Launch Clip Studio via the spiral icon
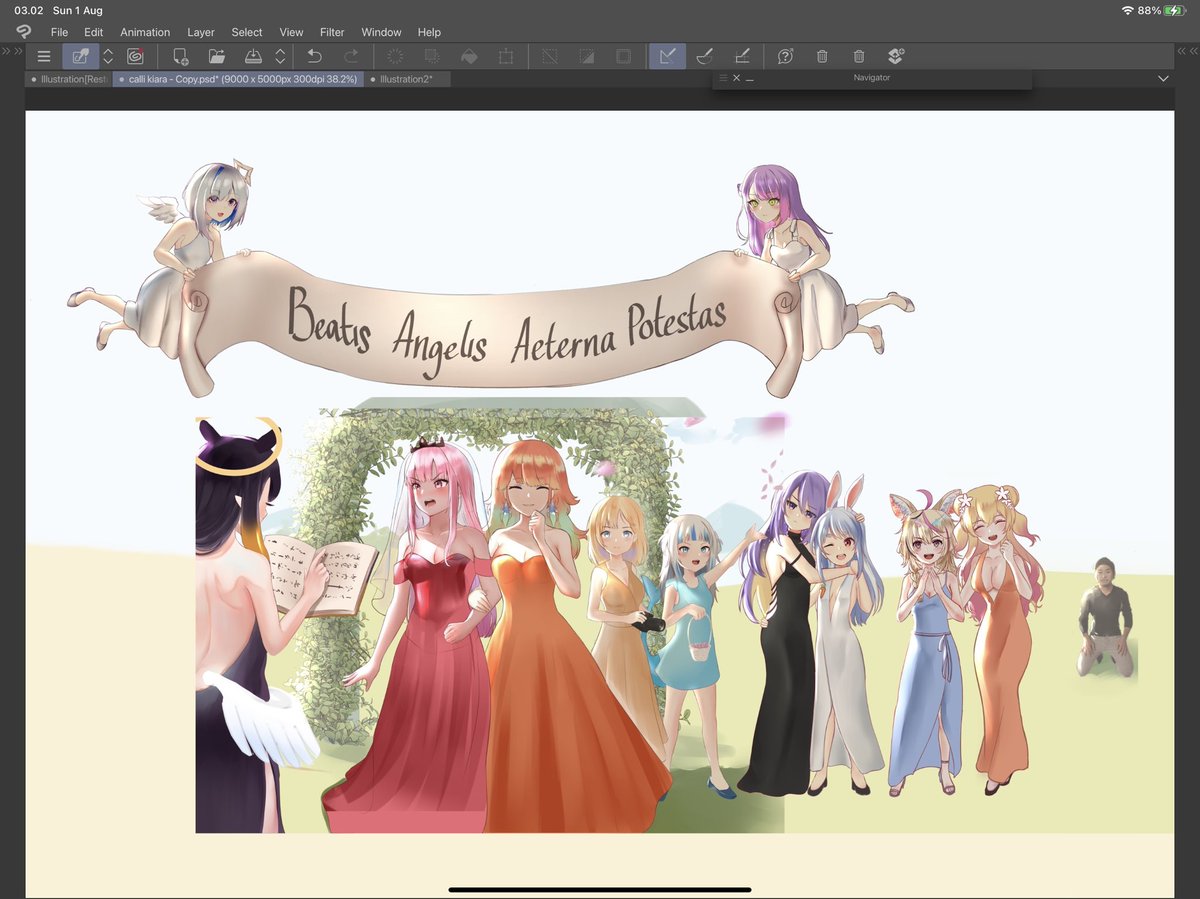 (135, 57)
